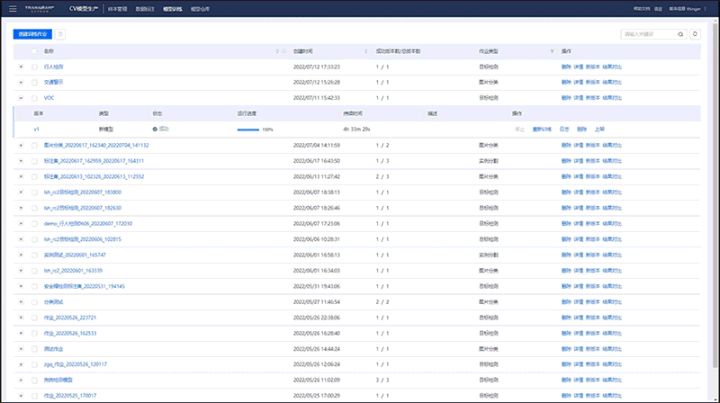Click into the keyword search input field

click(x=648, y=34)
